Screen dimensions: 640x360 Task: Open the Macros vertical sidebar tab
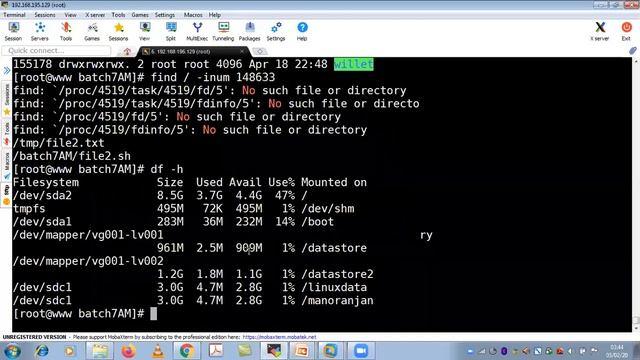click(7, 165)
